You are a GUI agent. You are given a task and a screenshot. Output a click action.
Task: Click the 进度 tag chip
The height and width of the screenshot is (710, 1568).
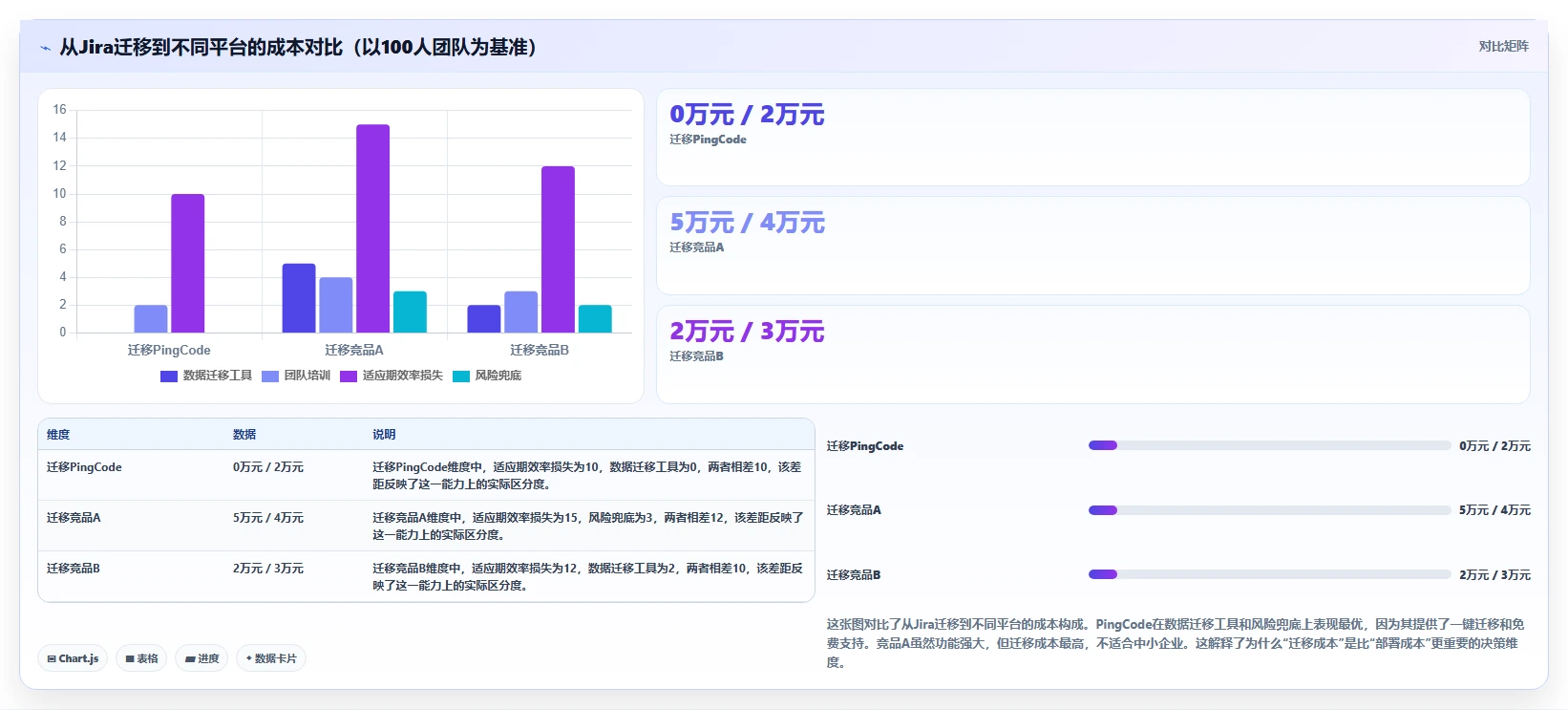click(x=201, y=658)
